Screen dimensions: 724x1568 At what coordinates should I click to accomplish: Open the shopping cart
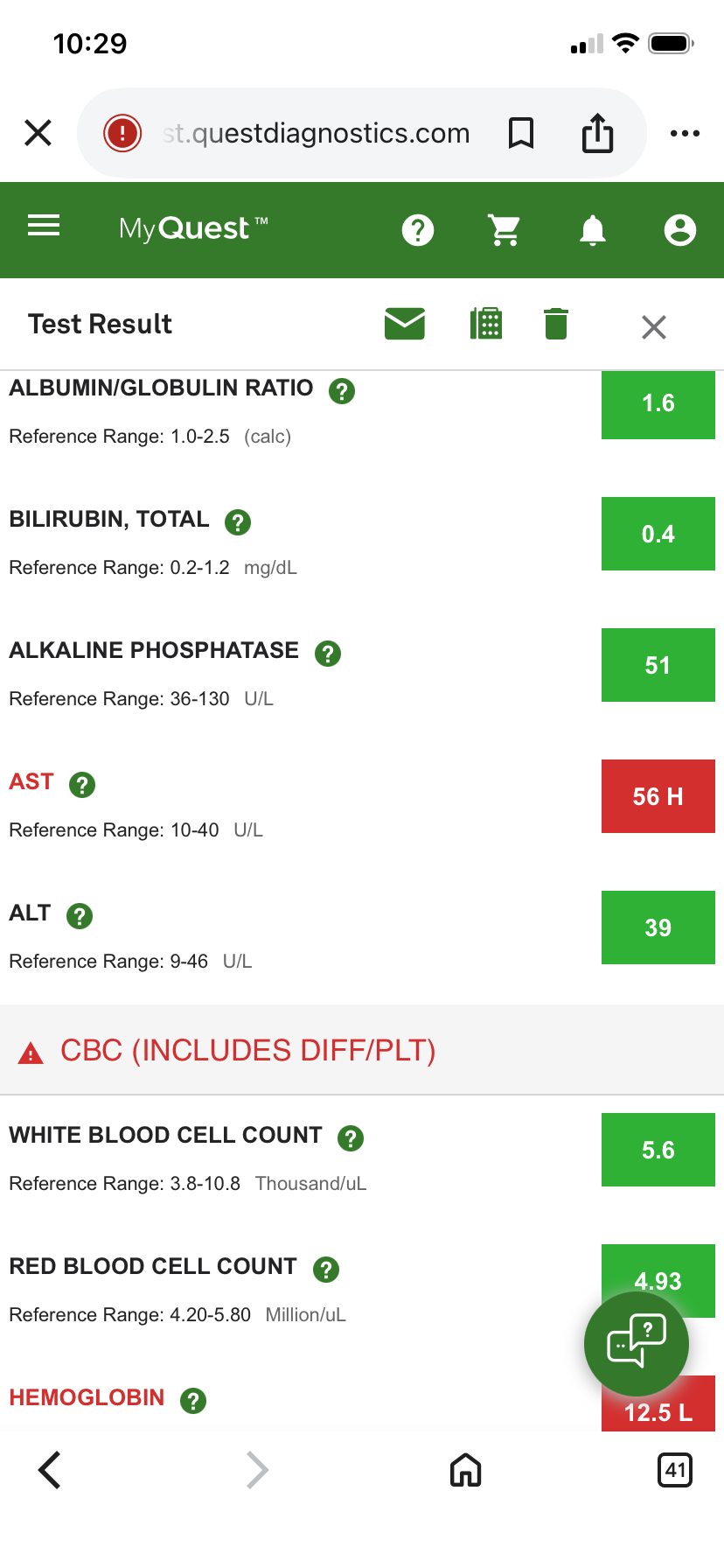click(x=505, y=230)
